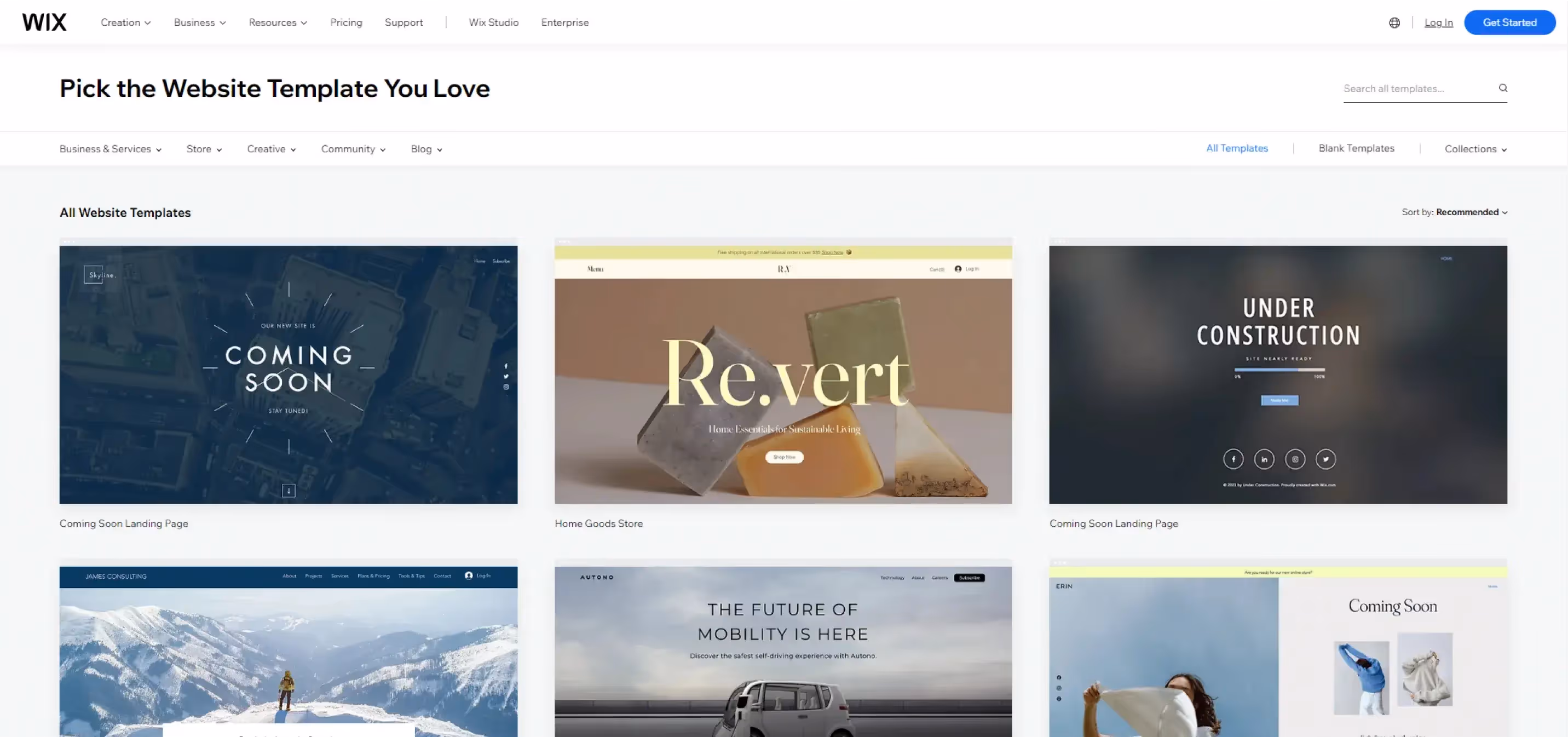Open the Autono mobility template thumbnail
The image size is (1568, 737).
tap(783, 651)
